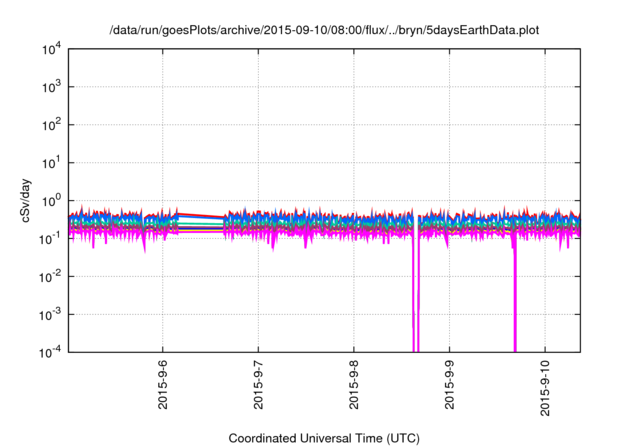Click the 10^3 y-axis tick label

(51, 87)
